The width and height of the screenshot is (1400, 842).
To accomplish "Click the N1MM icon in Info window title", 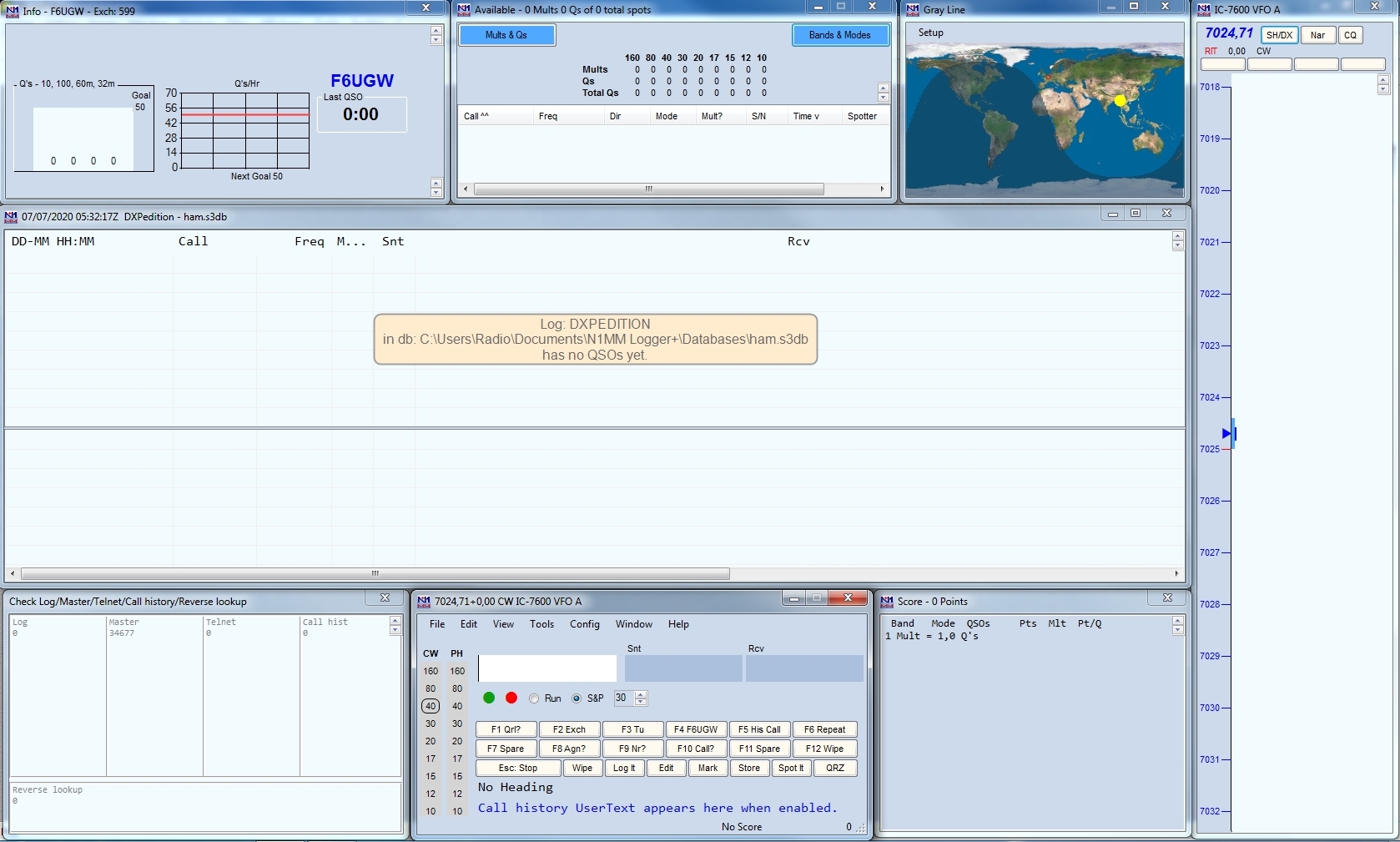I will tap(12, 10).
